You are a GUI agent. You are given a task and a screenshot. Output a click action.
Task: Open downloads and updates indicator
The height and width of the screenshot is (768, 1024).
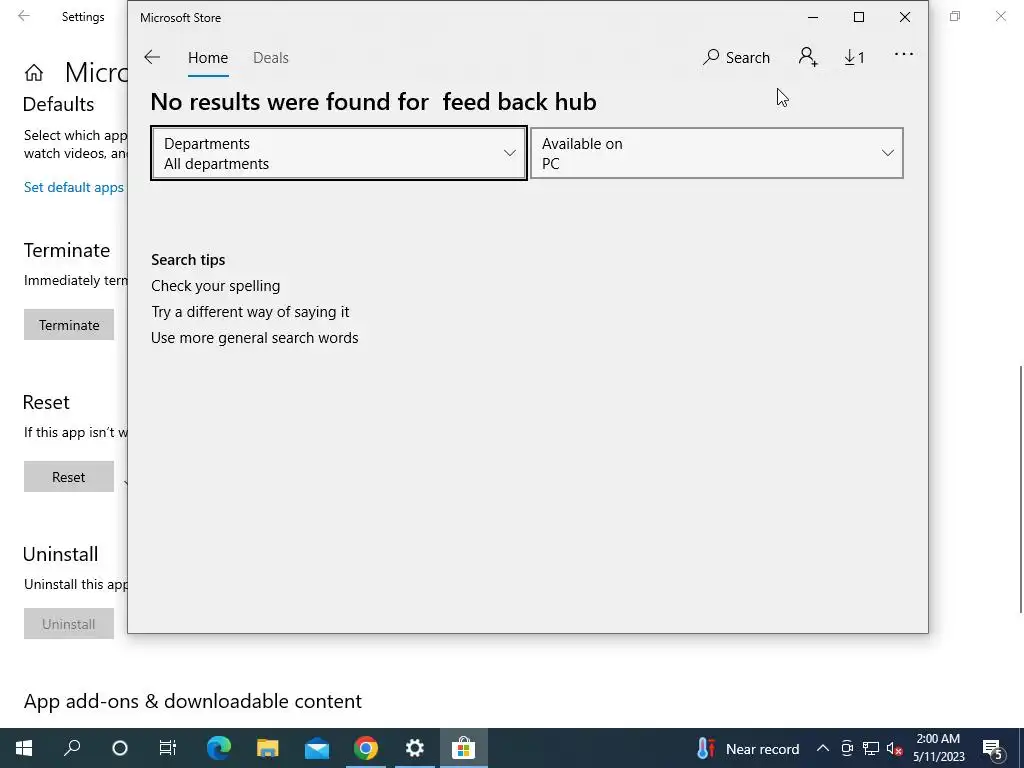(854, 57)
